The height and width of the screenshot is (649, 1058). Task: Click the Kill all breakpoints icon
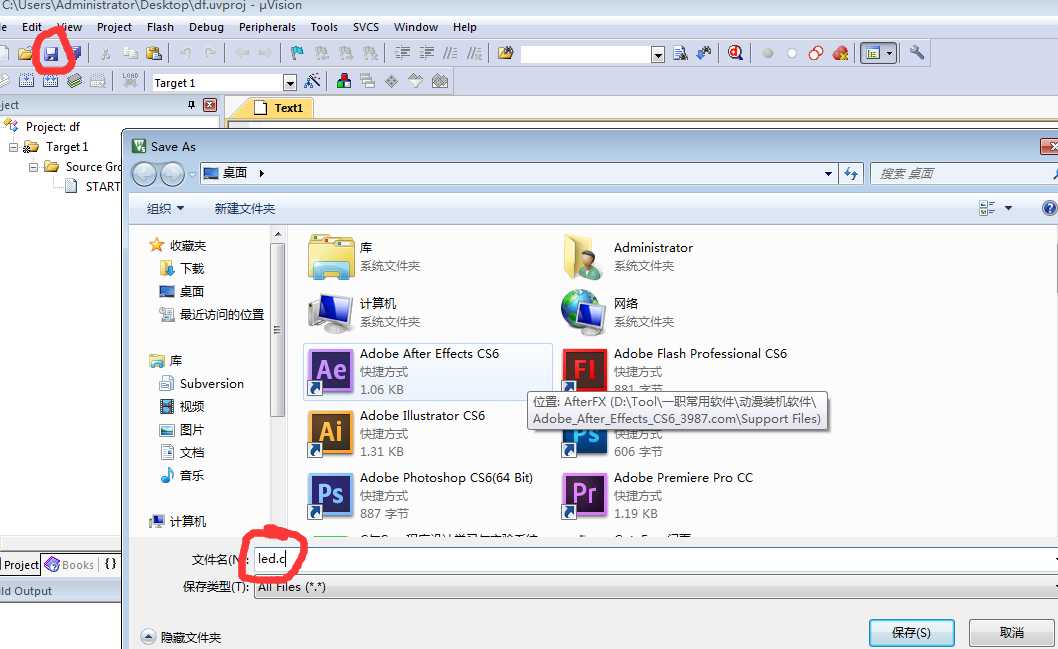point(840,53)
